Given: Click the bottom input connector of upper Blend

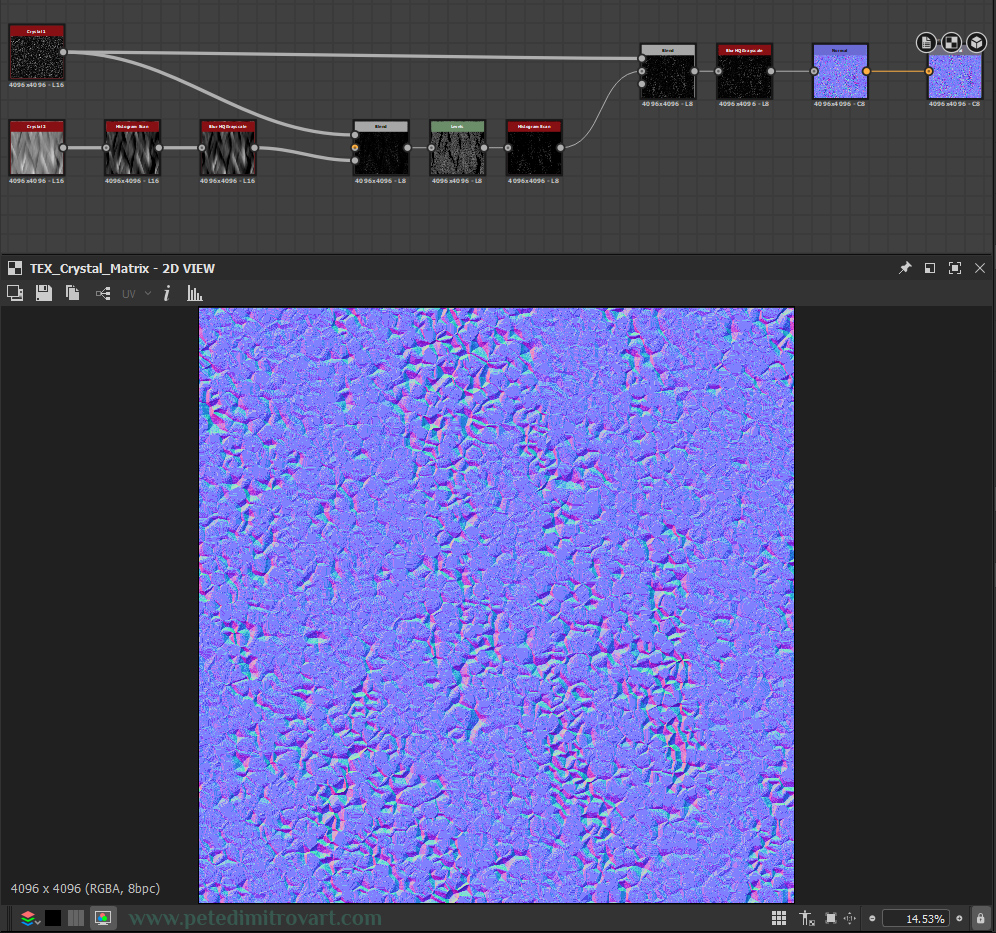Looking at the screenshot, I should [642, 84].
